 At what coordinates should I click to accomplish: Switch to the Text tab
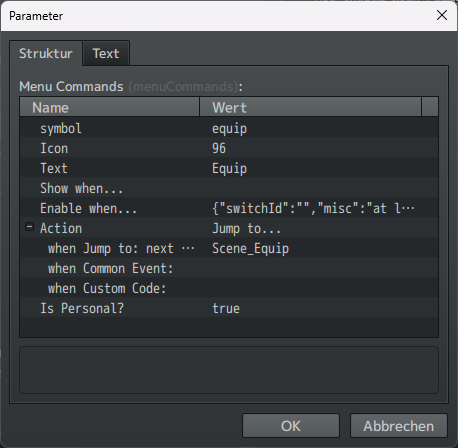click(106, 53)
